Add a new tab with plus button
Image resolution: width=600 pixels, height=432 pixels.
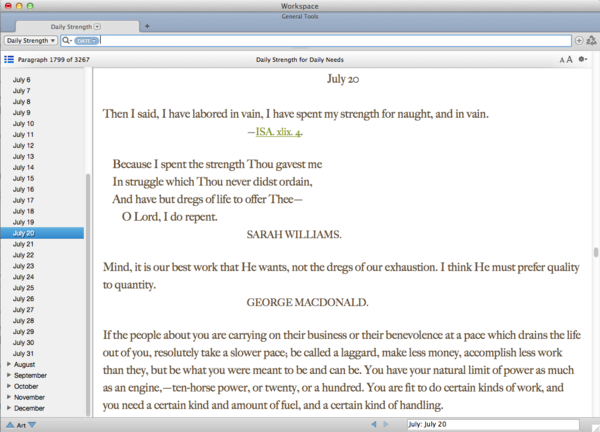coord(147,25)
